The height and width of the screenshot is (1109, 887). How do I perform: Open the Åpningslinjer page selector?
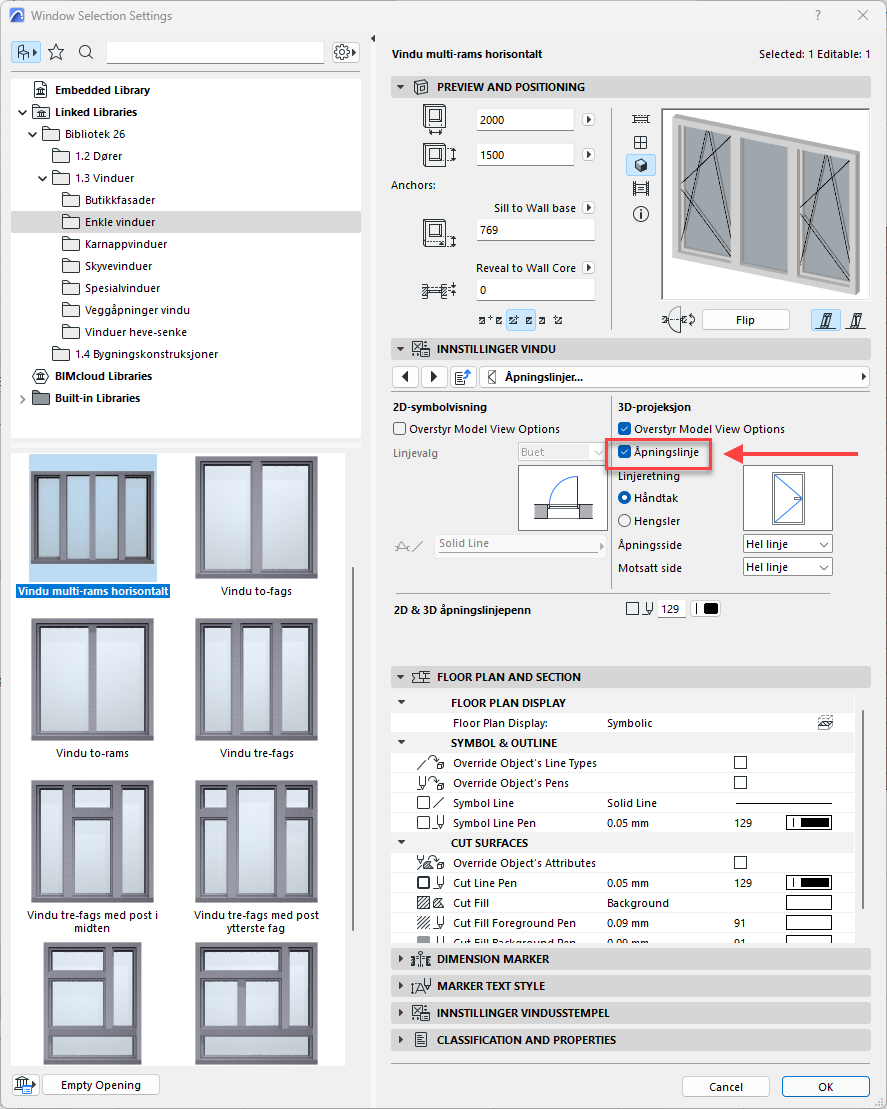(x=674, y=377)
